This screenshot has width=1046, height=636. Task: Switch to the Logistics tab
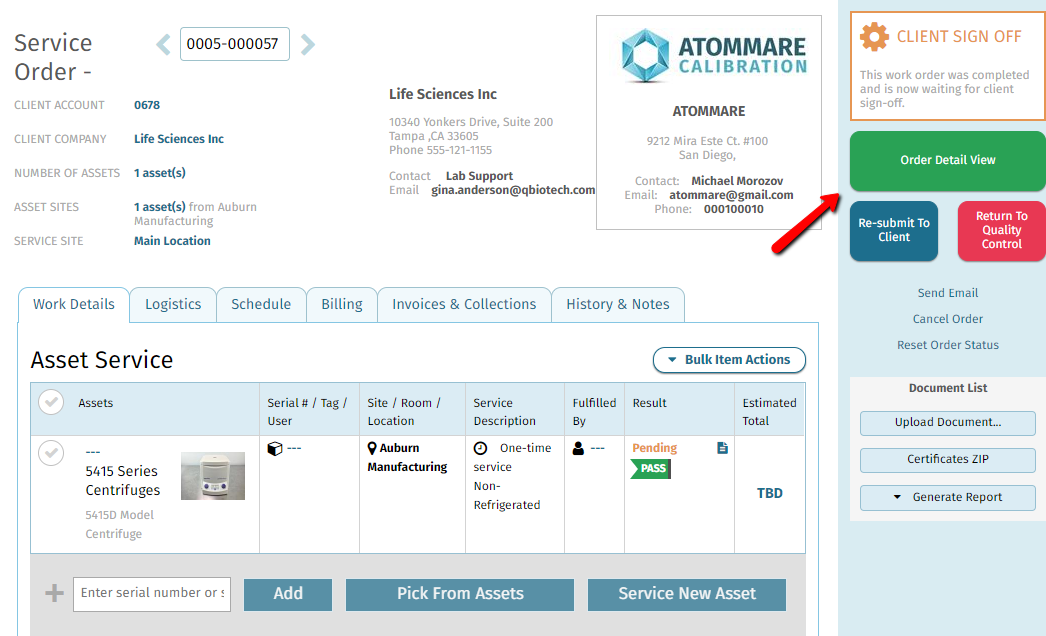tap(173, 304)
